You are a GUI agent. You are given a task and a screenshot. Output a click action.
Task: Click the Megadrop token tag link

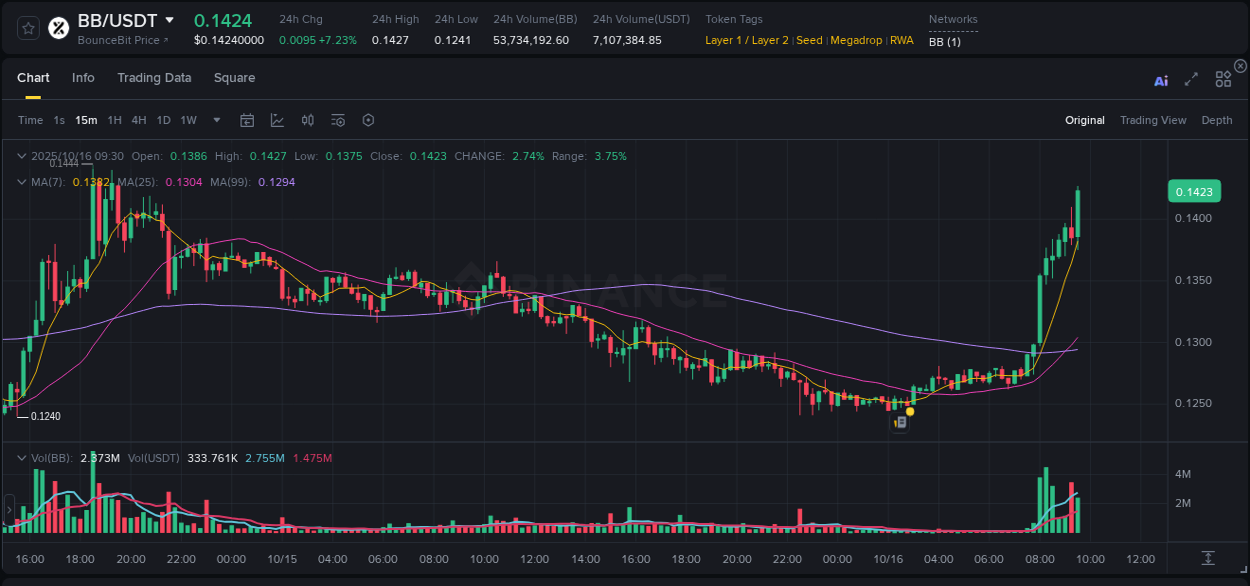point(856,40)
